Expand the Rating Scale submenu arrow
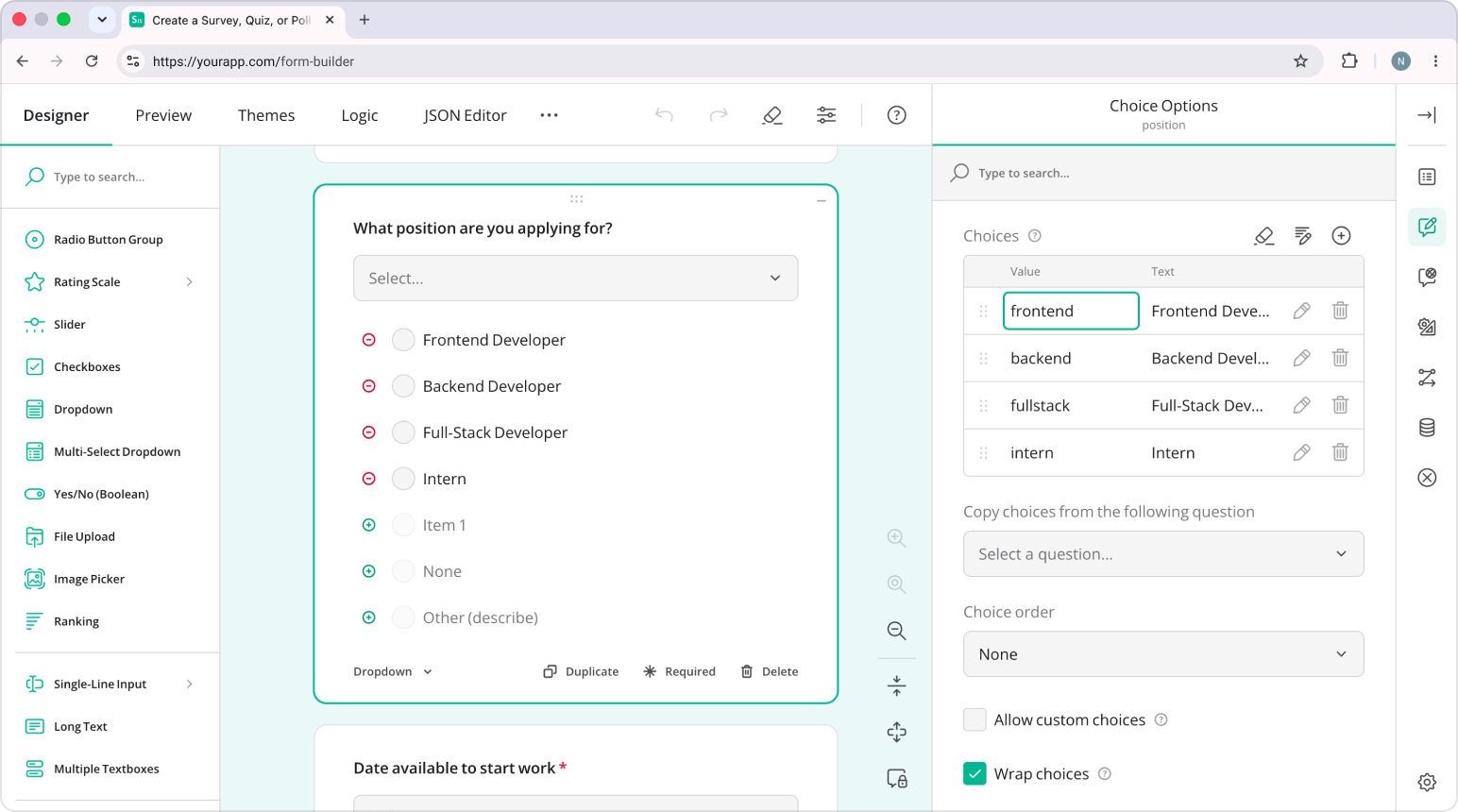The width and height of the screenshot is (1458, 812). (190, 282)
